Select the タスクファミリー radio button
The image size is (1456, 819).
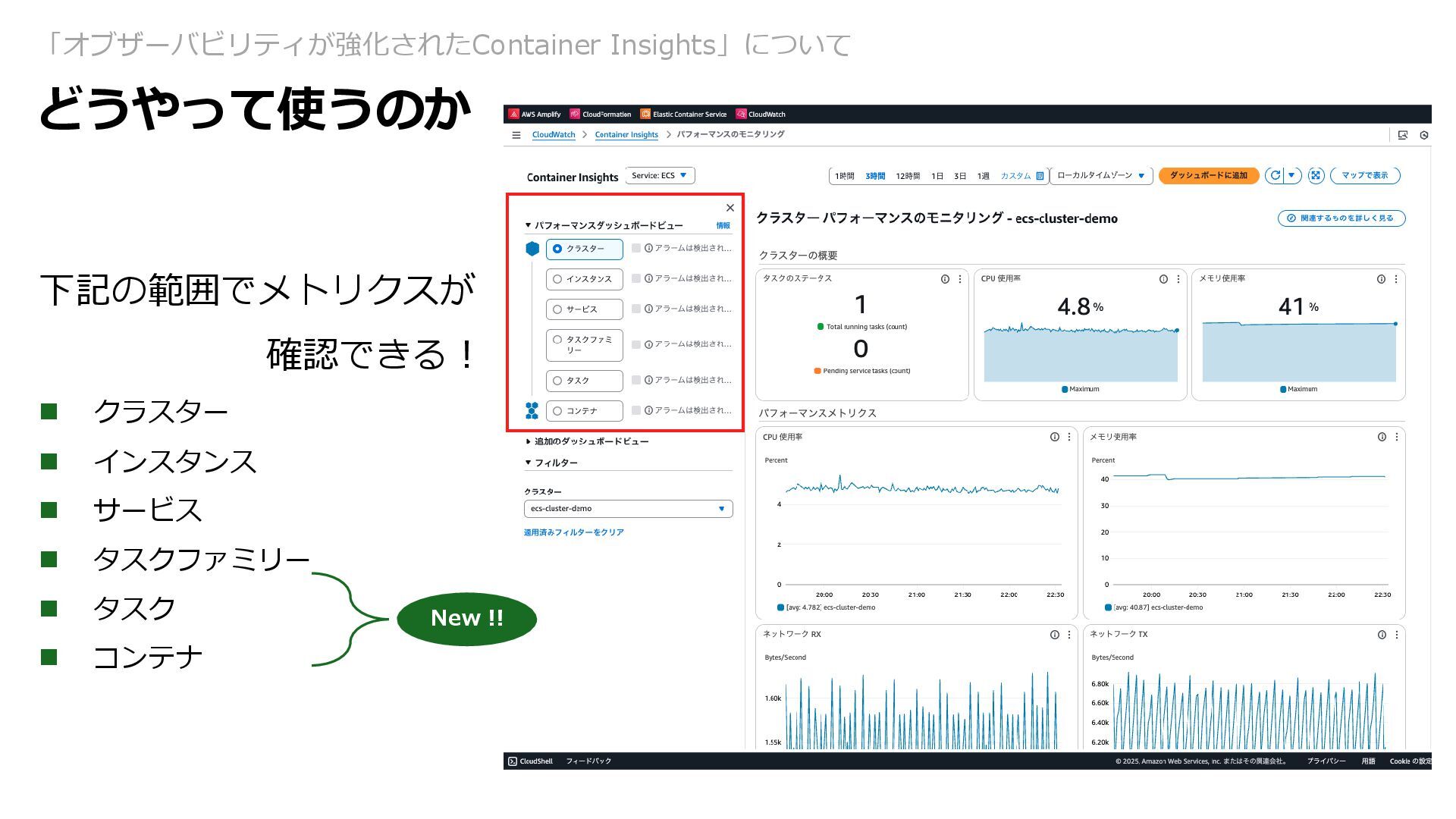pos(557,340)
